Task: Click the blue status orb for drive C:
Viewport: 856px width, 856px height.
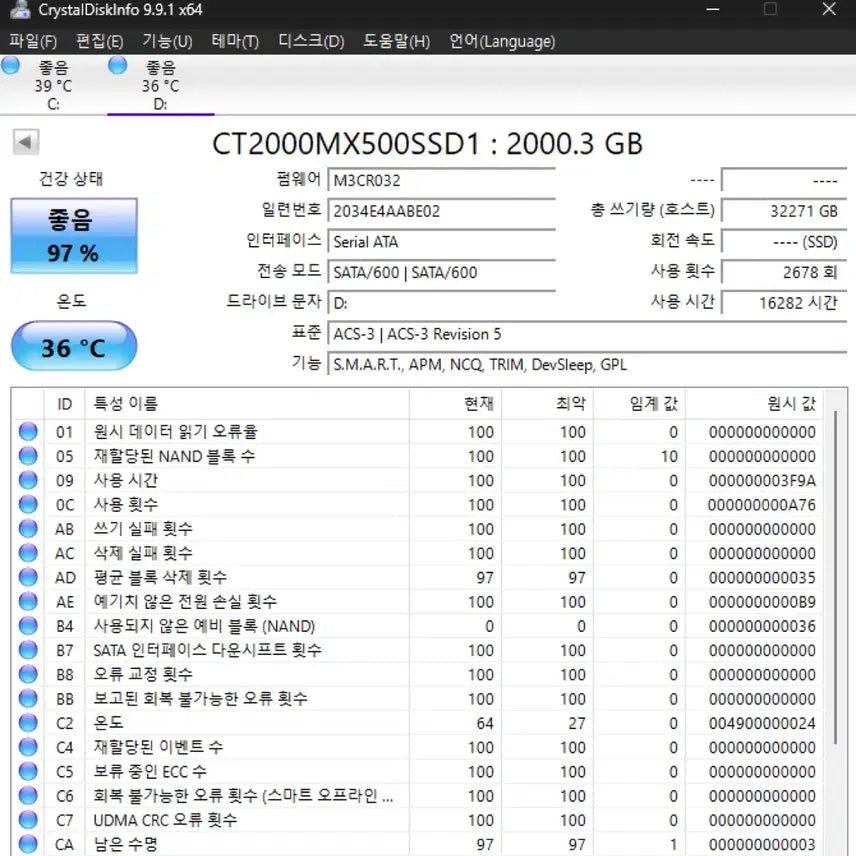Action: click(x=10, y=65)
